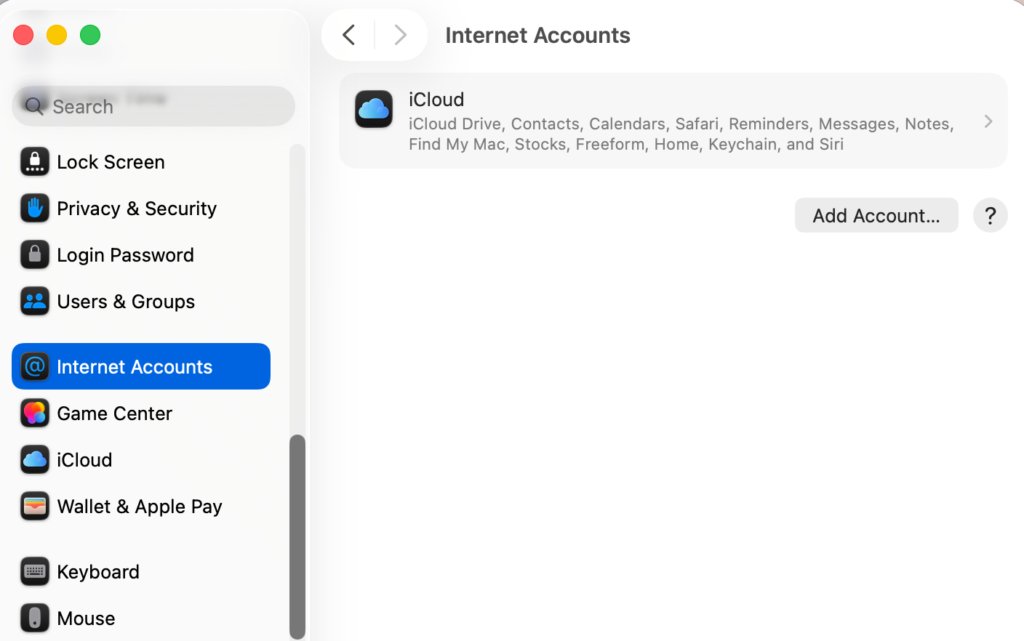The height and width of the screenshot is (641, 1024).
Task: Select the Users & Groups icon
Action: point(34,301)
